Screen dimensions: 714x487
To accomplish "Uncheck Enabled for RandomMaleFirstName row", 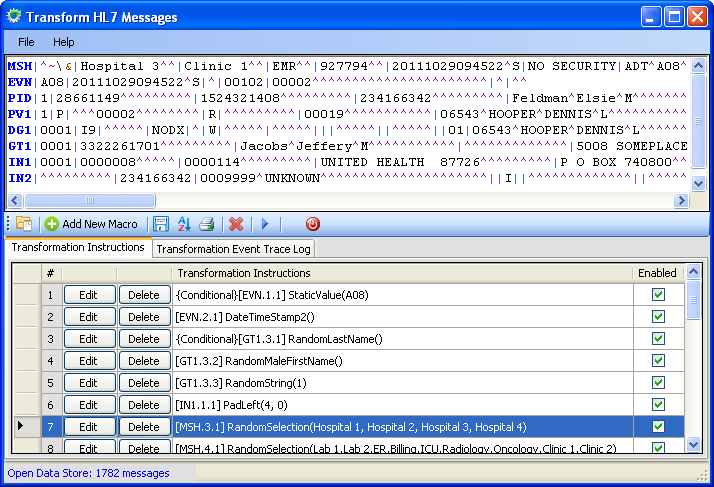I will tap(657, 361).
